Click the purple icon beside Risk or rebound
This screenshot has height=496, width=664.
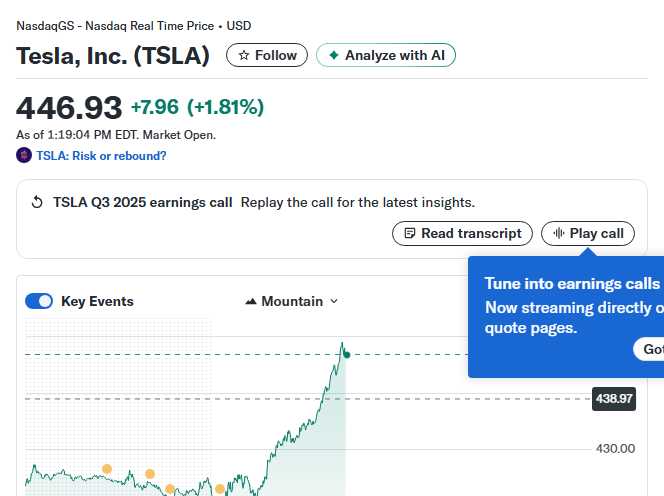coord(24,155)
